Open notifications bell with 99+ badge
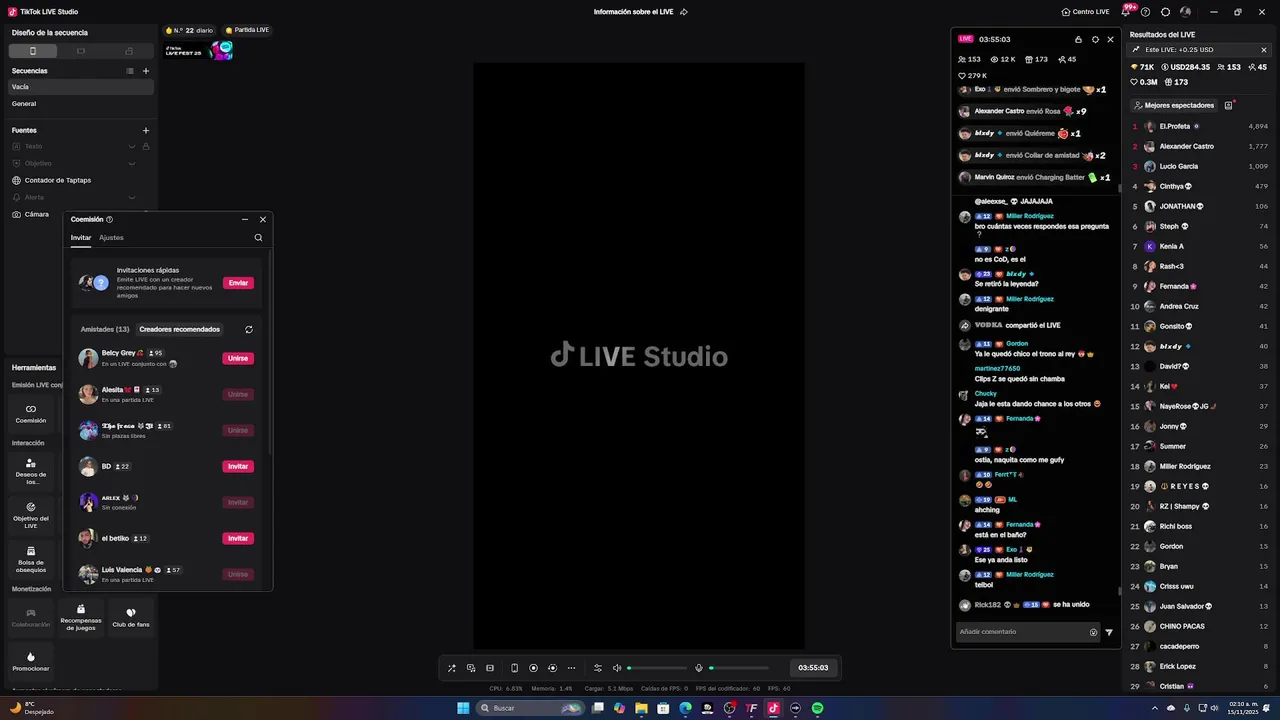Screen dimensions: 1280x720 [1127, 12]
